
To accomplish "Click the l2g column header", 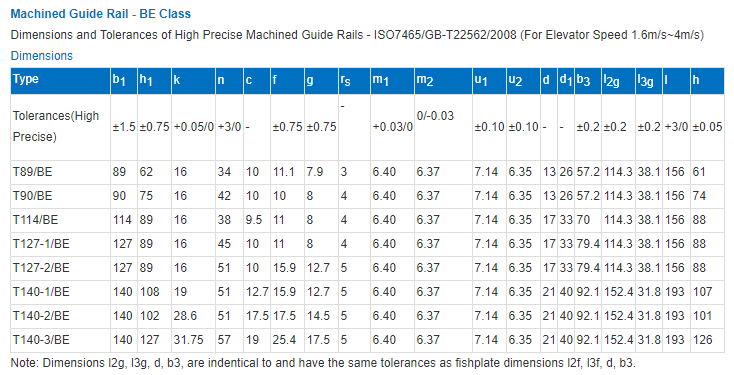I will pos(611,81).
